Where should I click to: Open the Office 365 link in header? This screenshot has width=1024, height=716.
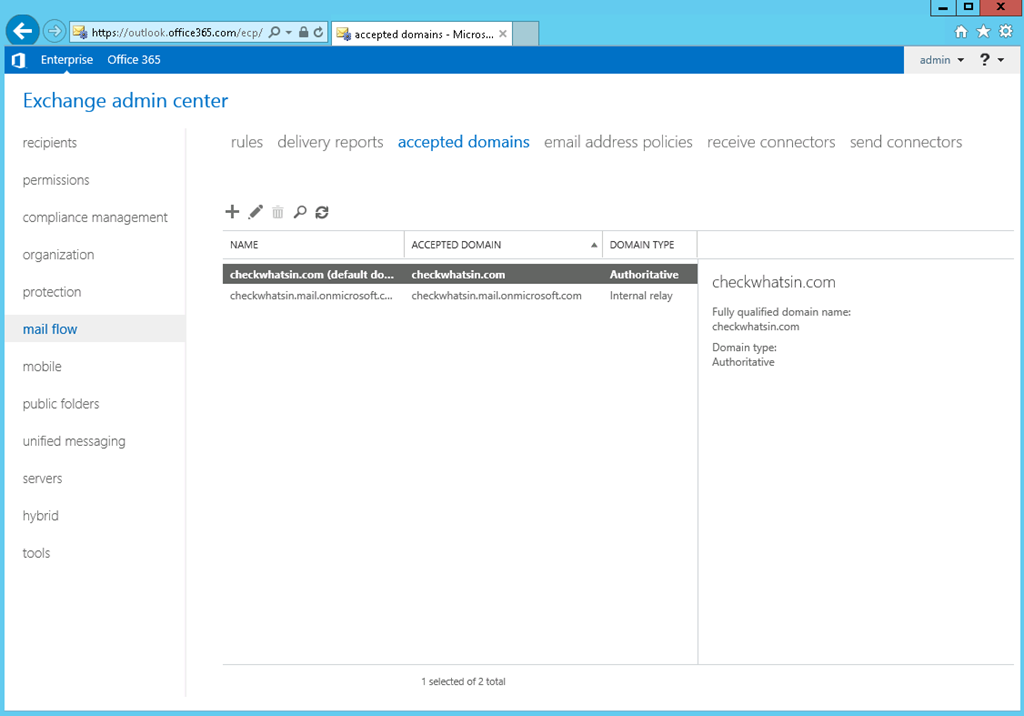[134, 60]
